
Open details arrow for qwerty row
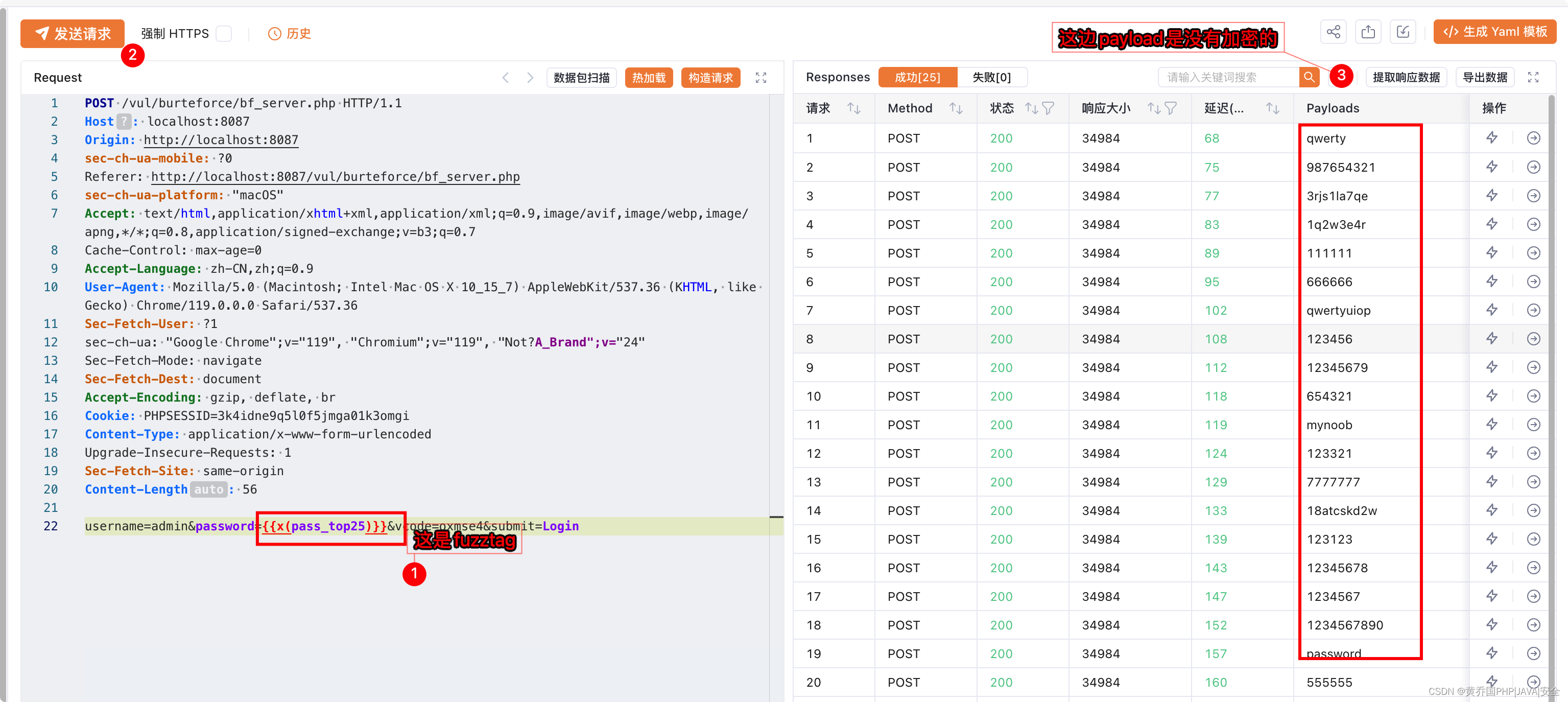(1533, 138)
